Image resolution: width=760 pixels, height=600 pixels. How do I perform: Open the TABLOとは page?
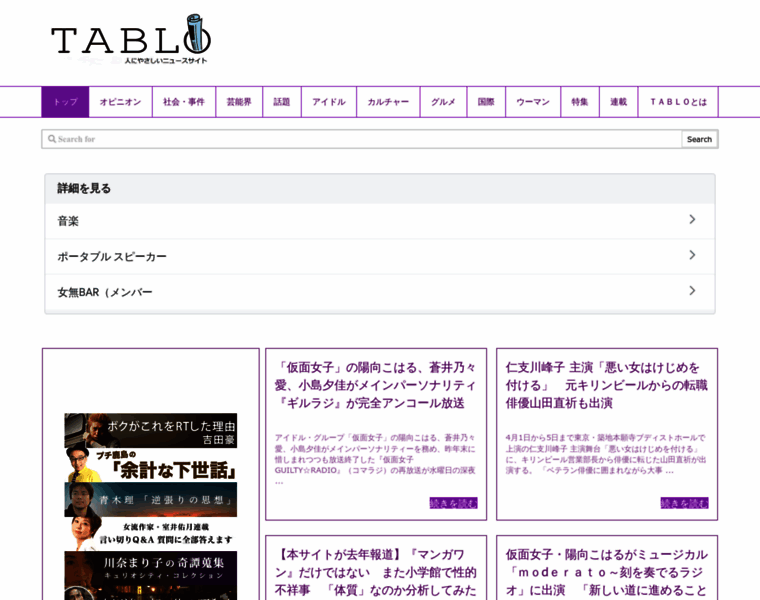point(678,102)
